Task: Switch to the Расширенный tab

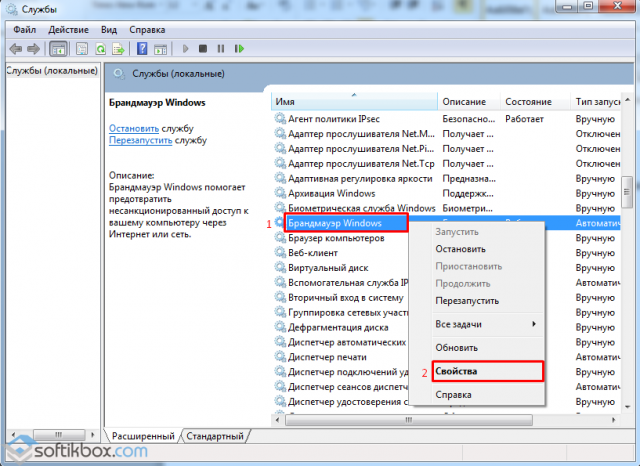Action: (x=143, y=436)
